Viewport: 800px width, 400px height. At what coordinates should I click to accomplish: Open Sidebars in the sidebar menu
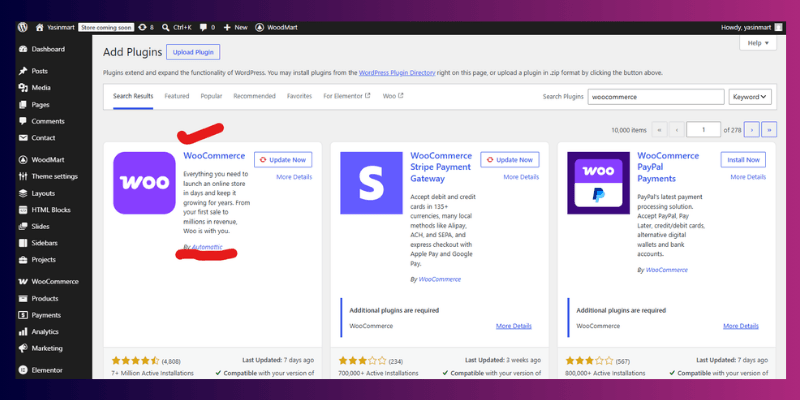(x=44, y=243)
